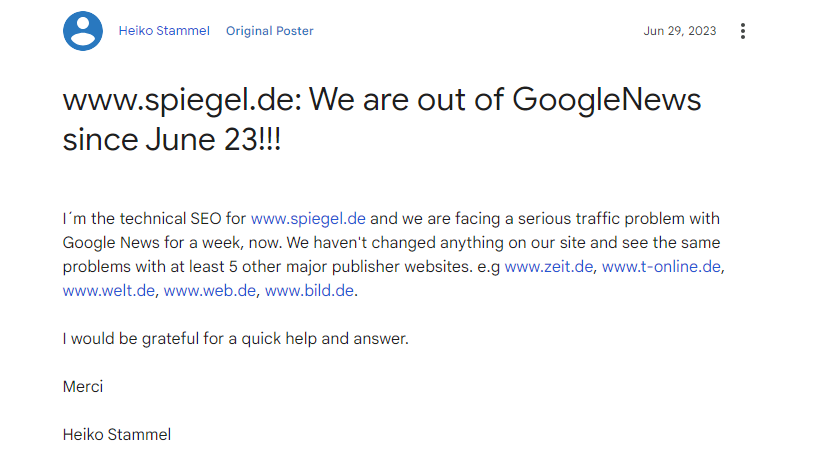The height and width of the screenshot is (457, 827).
Task: Open the www.t-online.de link
Action: point(661,266)
